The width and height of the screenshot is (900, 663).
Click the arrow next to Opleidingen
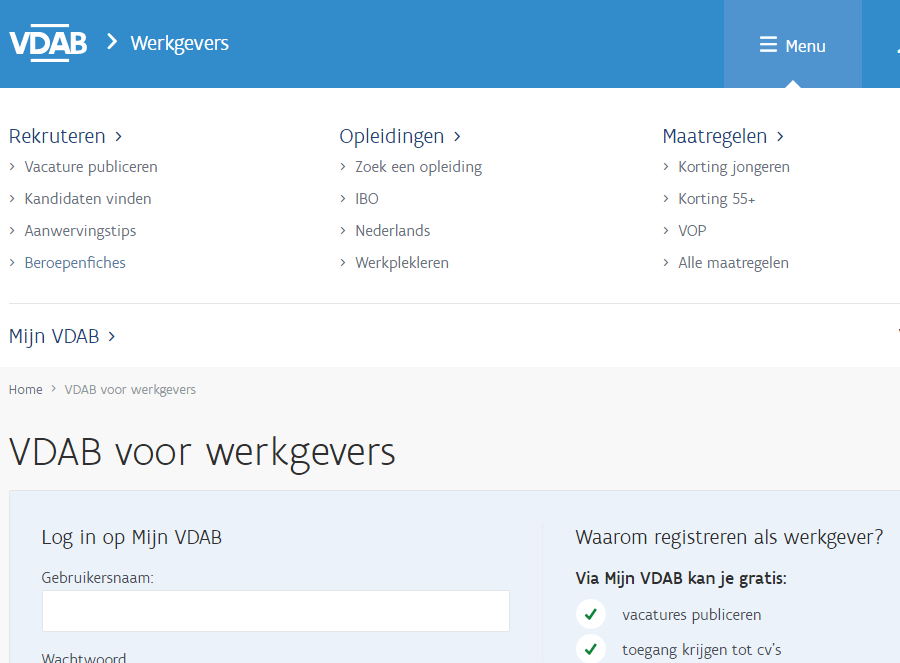pyautogui.click(x=457, y=137)
